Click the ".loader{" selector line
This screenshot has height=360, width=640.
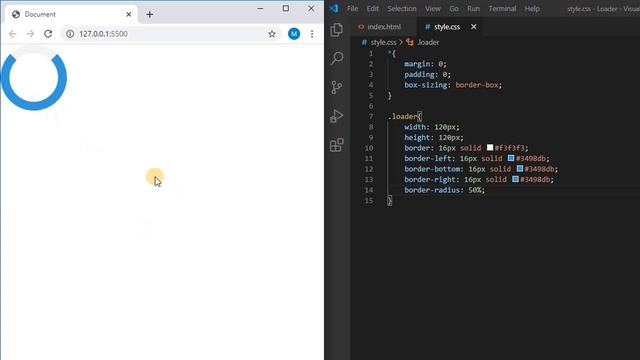(404, 116)
